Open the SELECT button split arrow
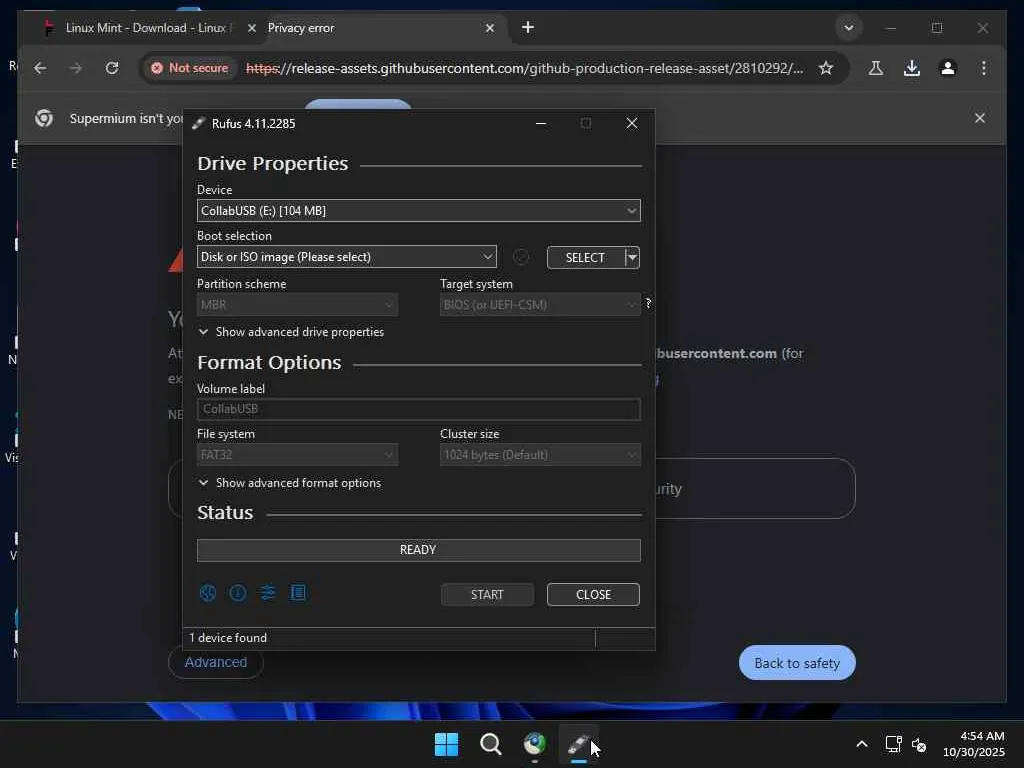Image resolution: width=1024 pixels, height=768 pixels. (632, 257)
